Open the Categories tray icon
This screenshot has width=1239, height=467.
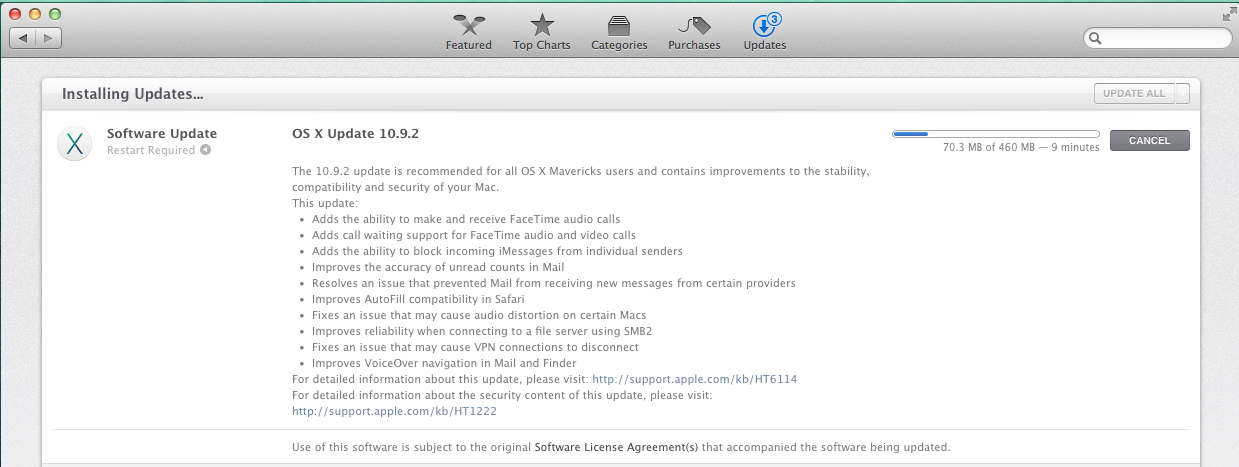click(x=619, y=25)
